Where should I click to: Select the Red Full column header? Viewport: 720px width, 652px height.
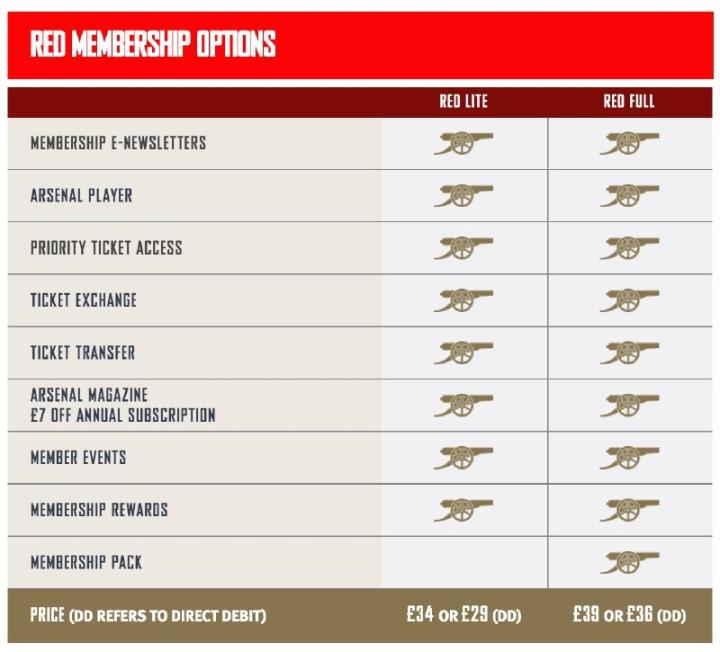[x=629, y=102]
